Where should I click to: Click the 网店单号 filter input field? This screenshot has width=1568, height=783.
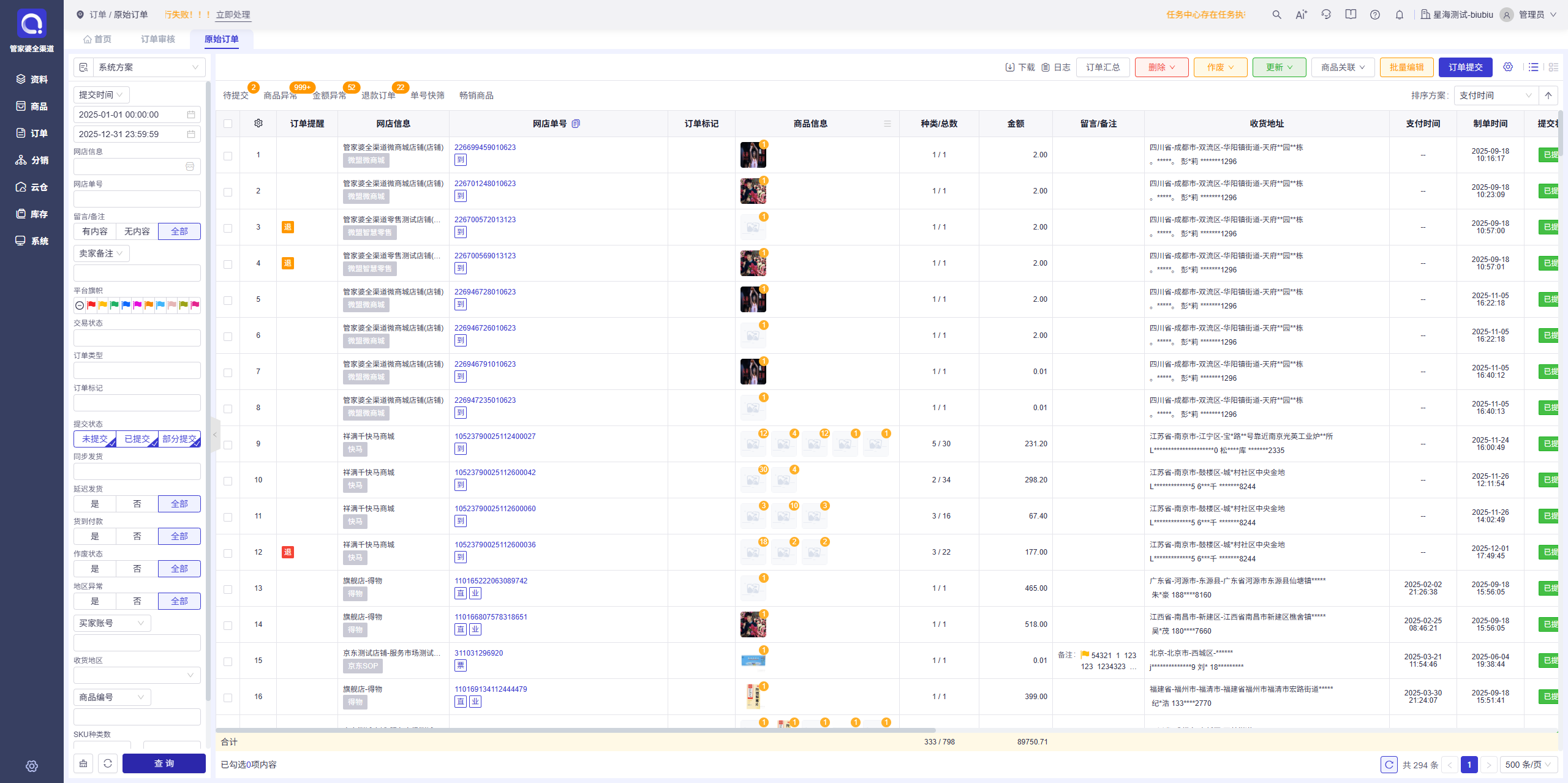coord(137,199)
